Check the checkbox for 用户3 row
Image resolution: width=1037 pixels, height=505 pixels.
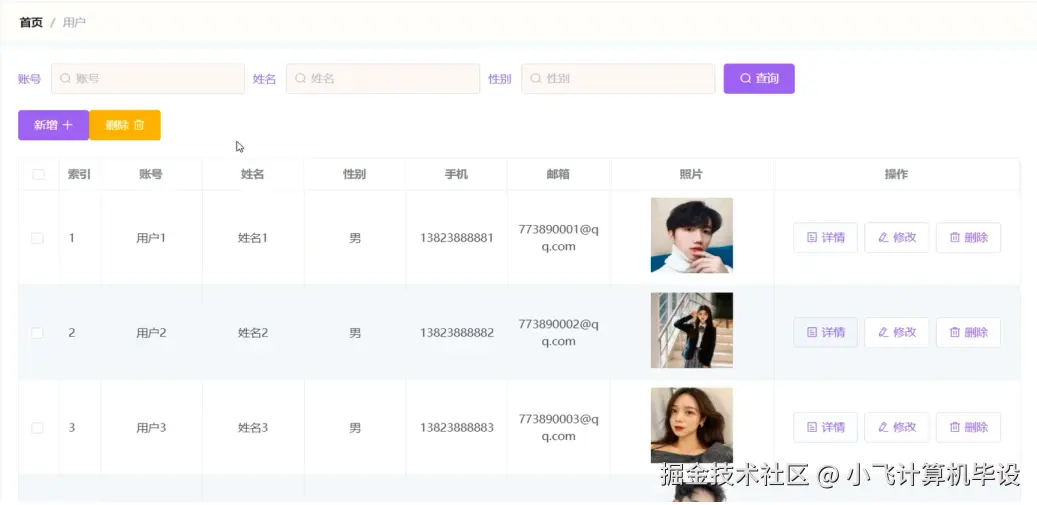click(37, 428)
